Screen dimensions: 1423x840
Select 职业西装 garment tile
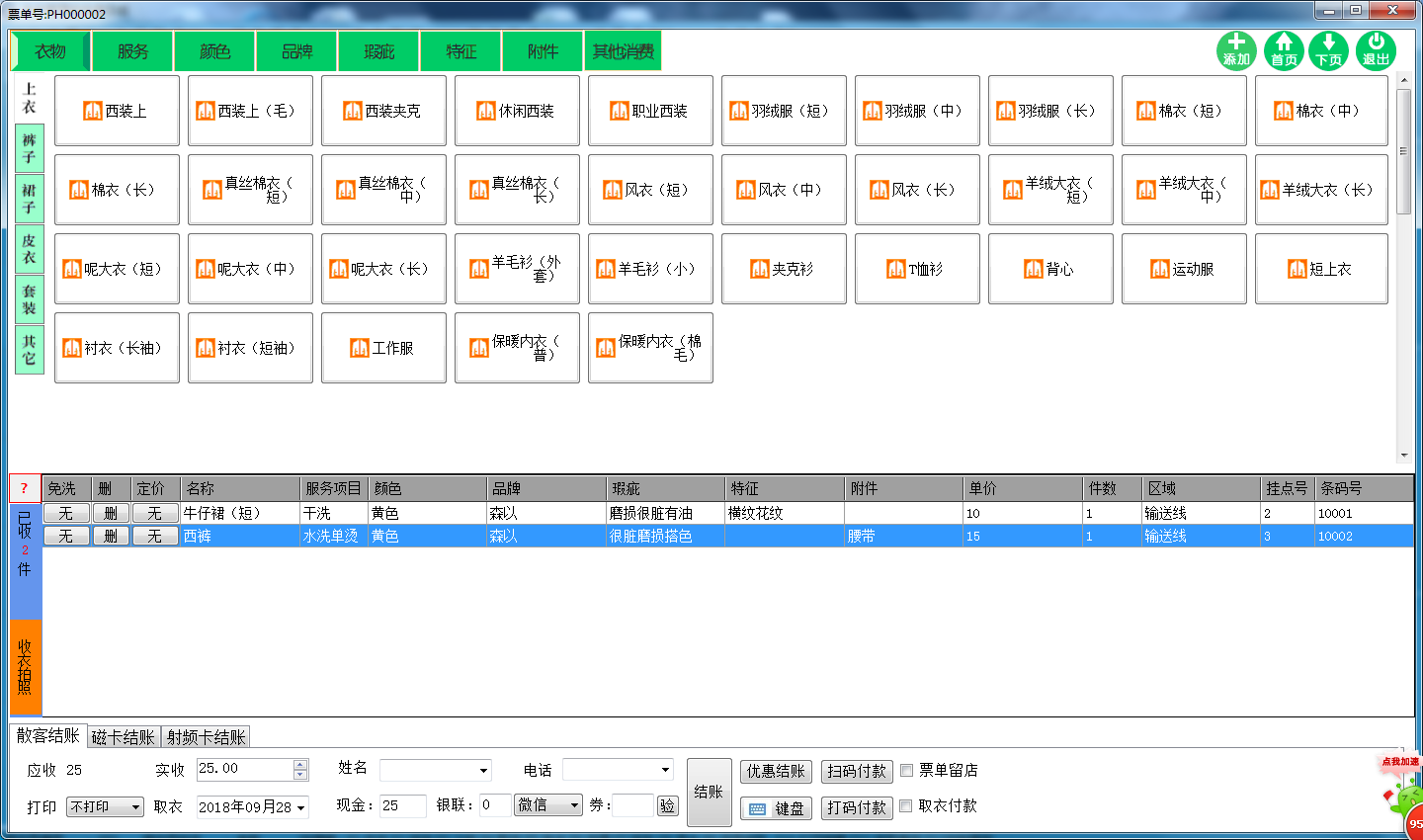(x=650, y=111)
